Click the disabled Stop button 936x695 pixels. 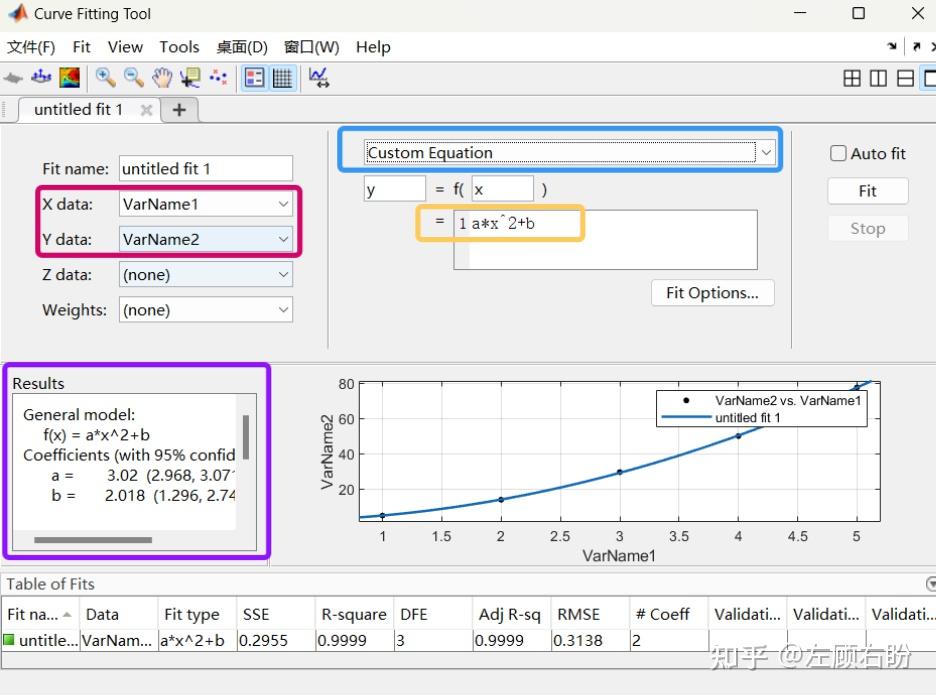[x=867, y=229]
